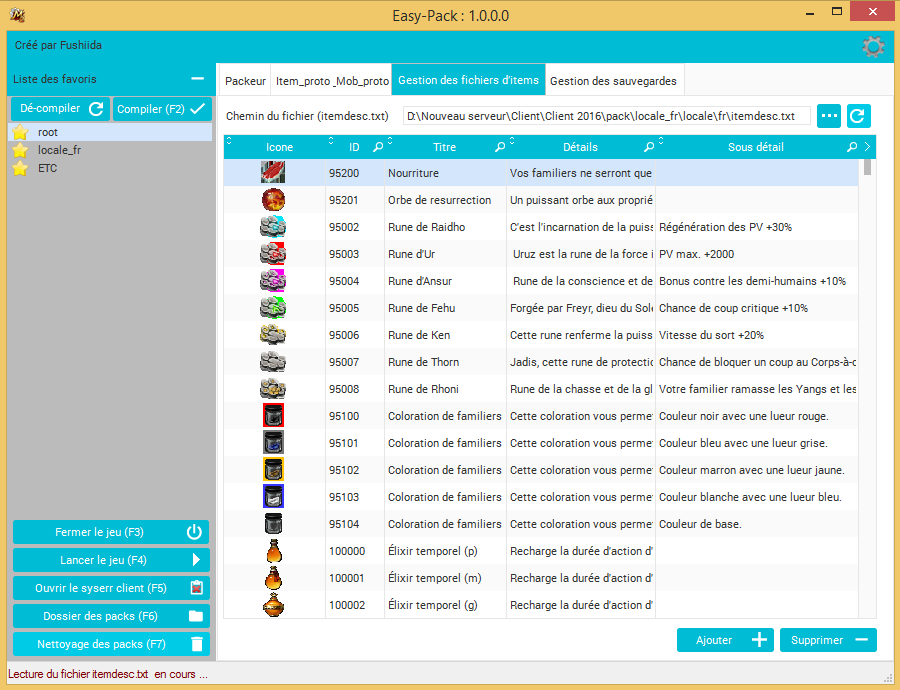Search in the ID column magnifier

(378, 148)
